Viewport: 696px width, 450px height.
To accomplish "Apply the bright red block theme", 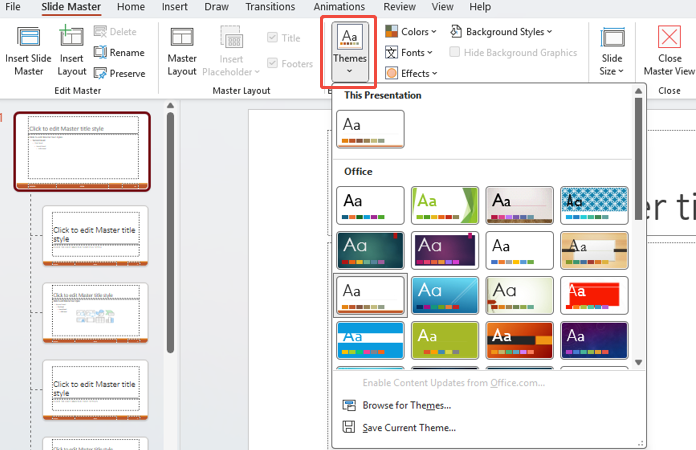I will pyautogui.click(x=594, y=296).
